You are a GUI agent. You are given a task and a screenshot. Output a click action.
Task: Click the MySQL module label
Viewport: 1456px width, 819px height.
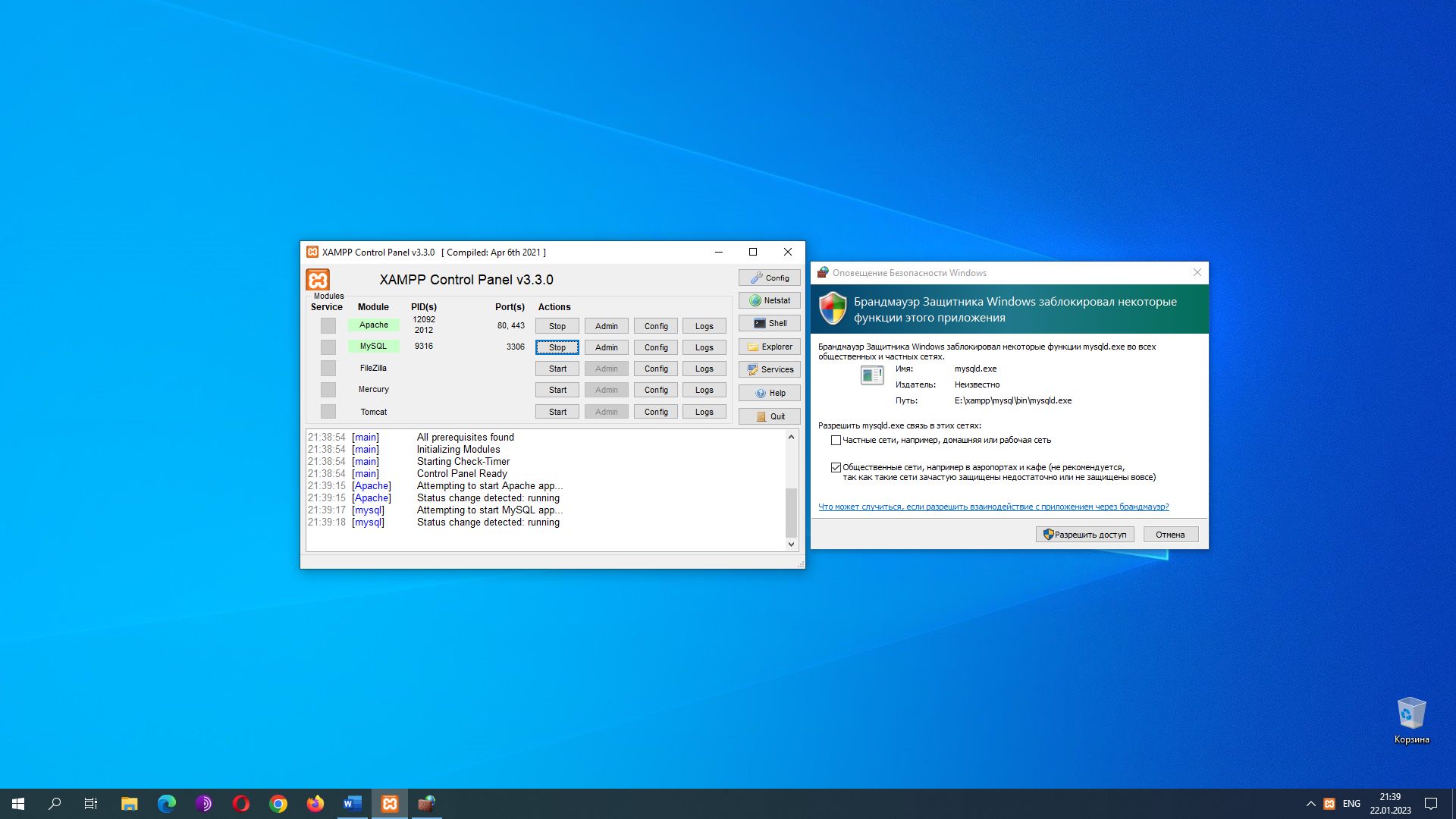(x=374, y=346)
